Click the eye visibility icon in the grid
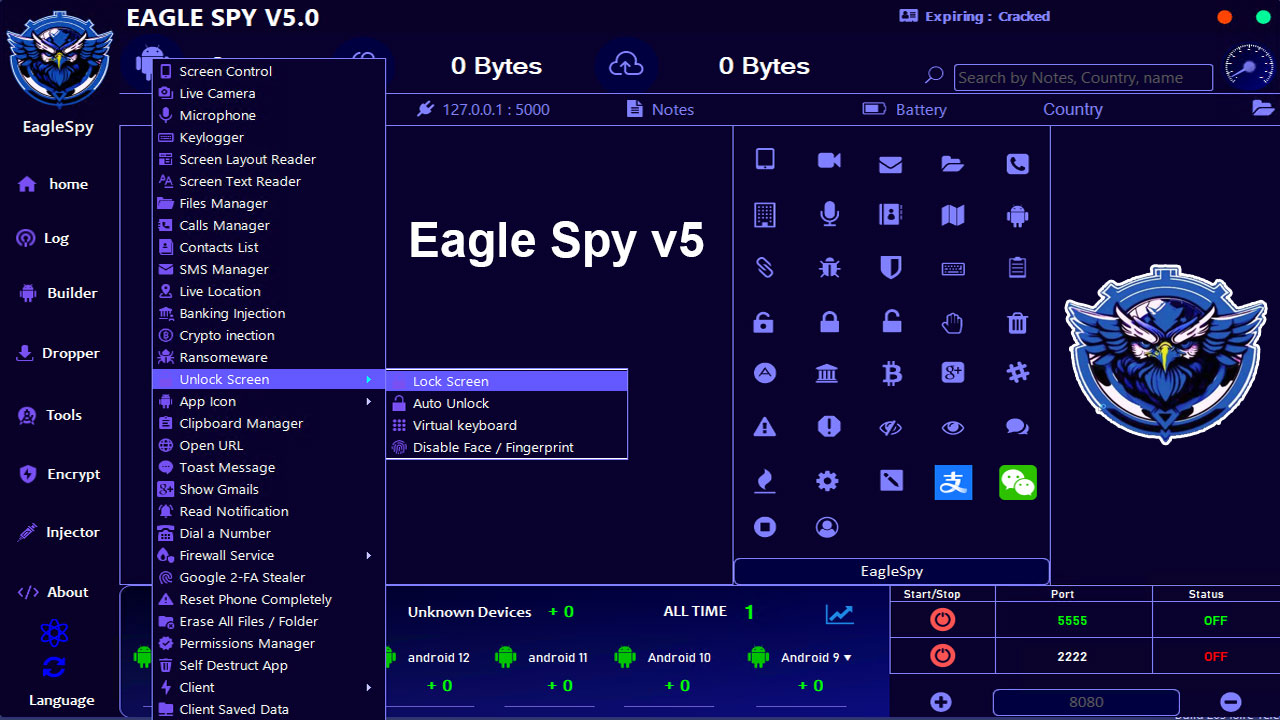Image resolution: width=1280 pixels, height=720 pixels. (953, 427)
